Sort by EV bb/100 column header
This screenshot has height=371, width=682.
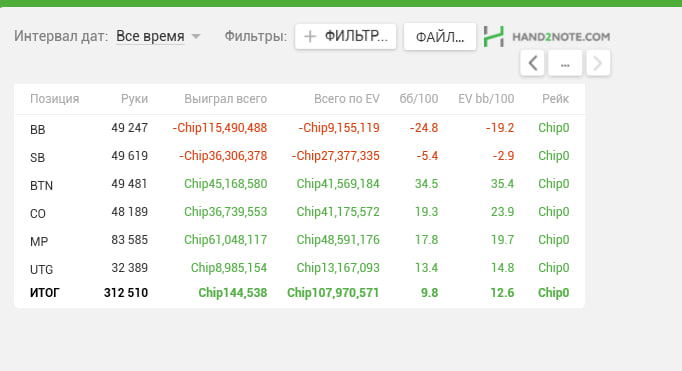(486, 99)
